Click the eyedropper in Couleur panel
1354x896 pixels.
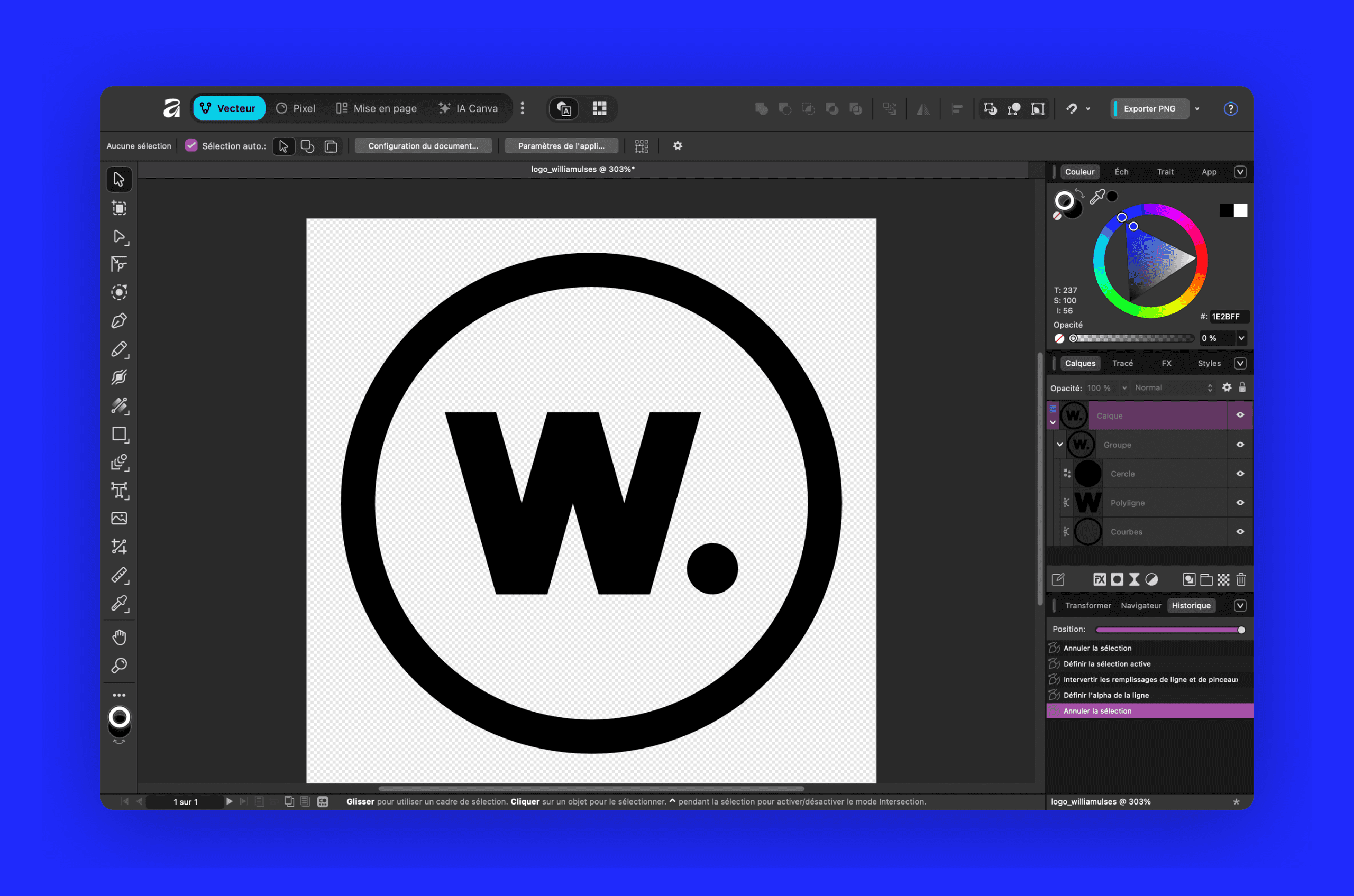pyautogui.click(x=1097, y=197)
